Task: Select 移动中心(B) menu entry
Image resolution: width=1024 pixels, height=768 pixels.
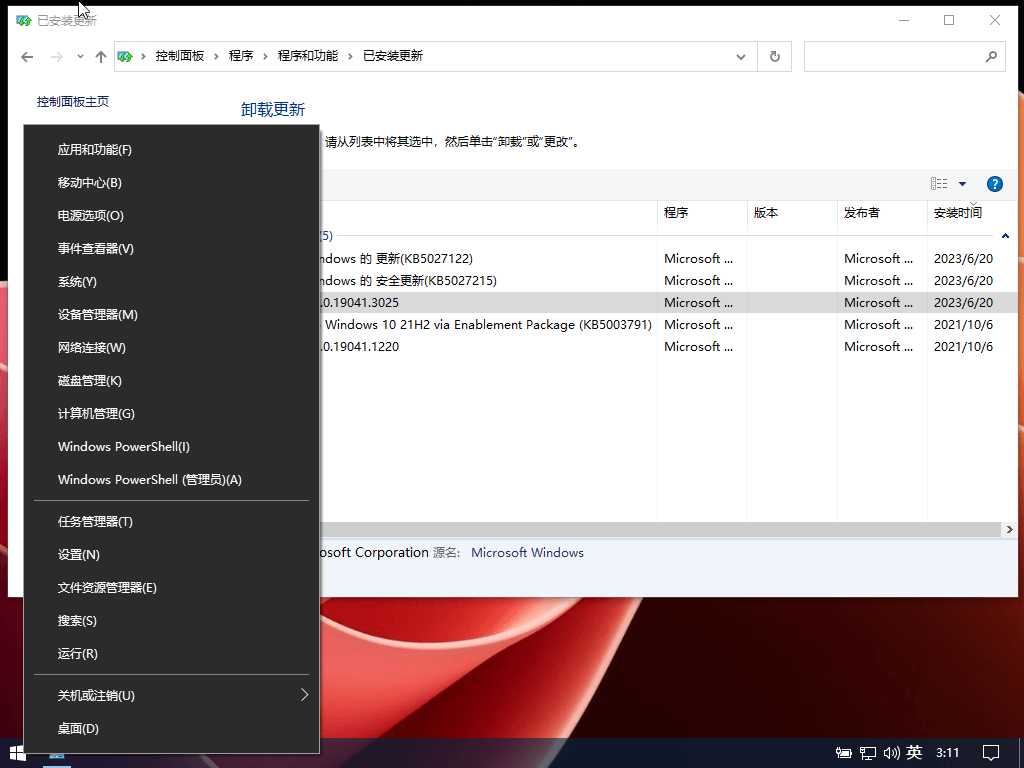Action: [171, 182]
